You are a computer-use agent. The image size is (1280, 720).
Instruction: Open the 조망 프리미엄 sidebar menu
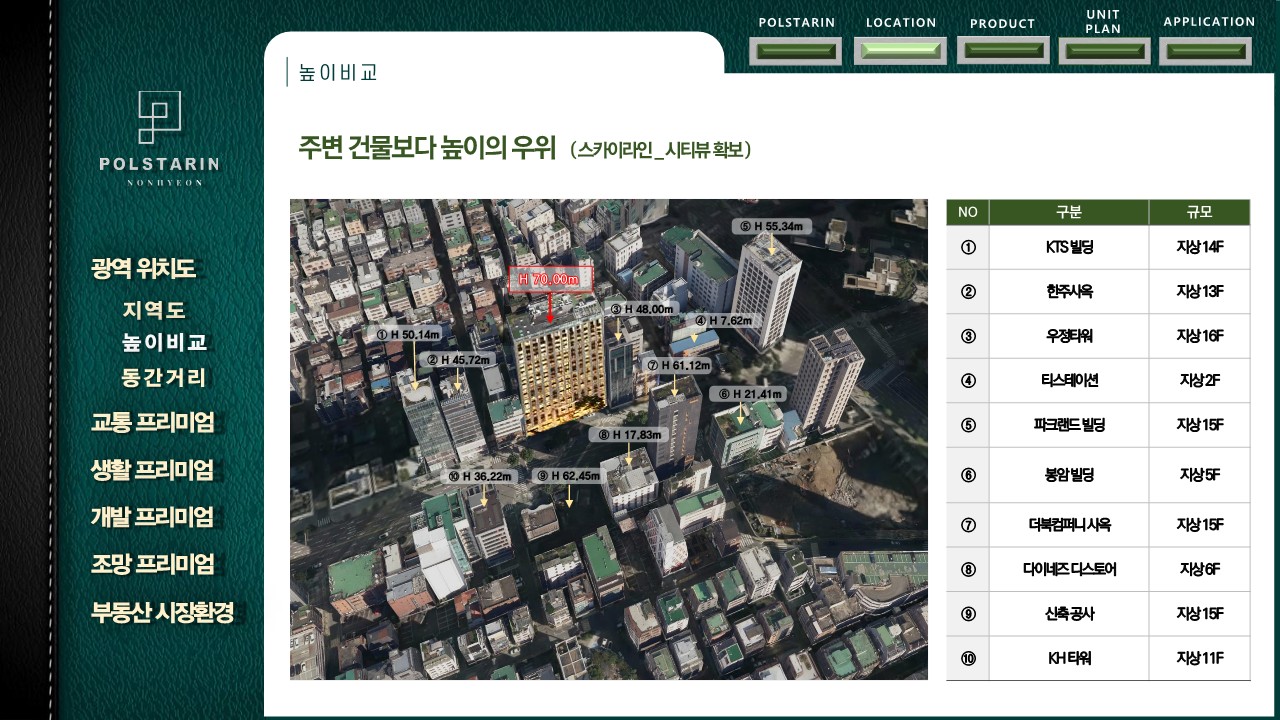point(153,564)
